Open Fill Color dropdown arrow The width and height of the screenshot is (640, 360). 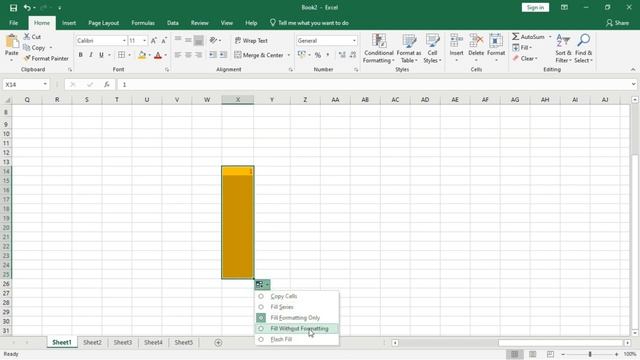[x=149, y=55]
